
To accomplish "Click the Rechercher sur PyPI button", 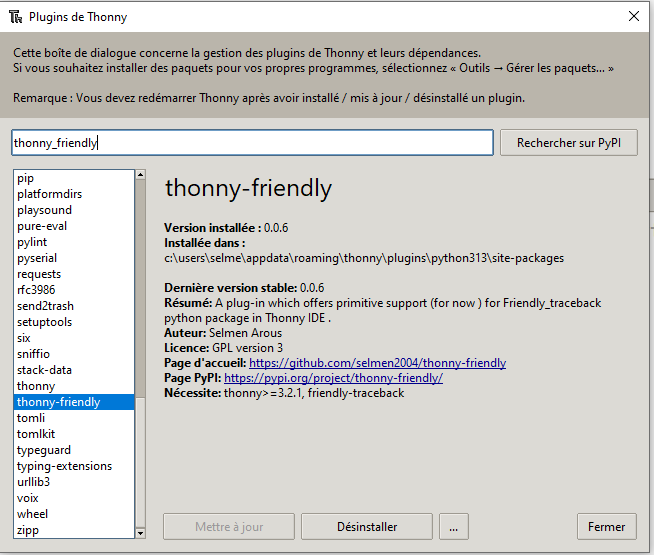I will point(569,143).
